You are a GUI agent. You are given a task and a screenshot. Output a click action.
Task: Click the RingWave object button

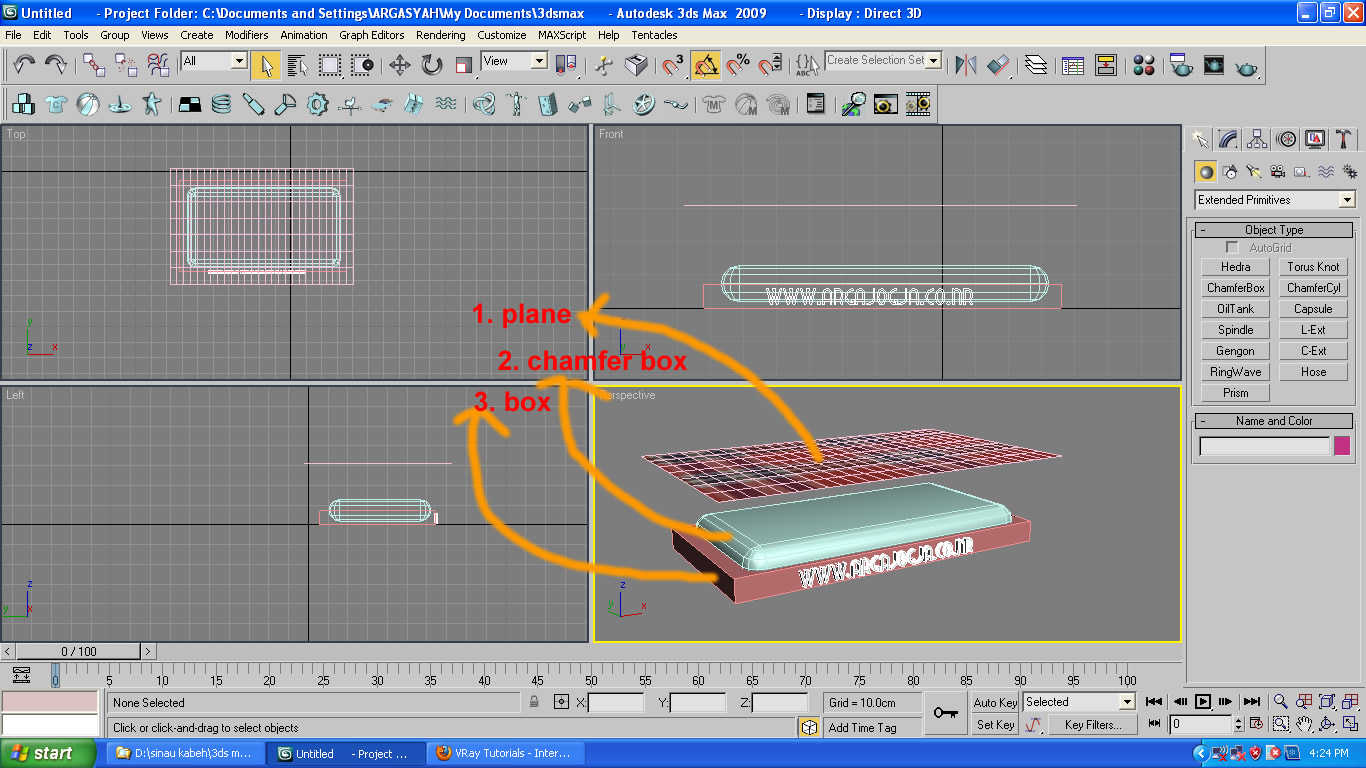[1236, 372]
